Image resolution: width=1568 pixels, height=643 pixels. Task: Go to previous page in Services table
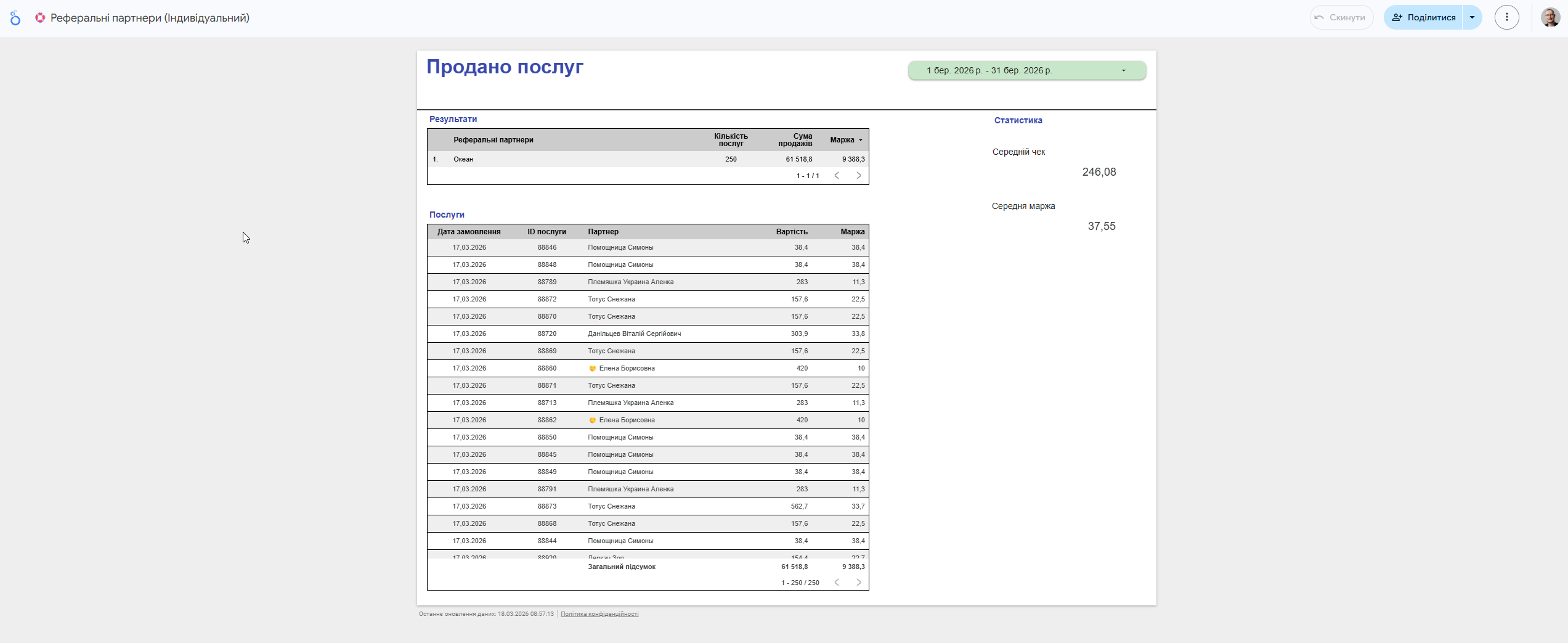pyautogui.click(x=837, y=583)
